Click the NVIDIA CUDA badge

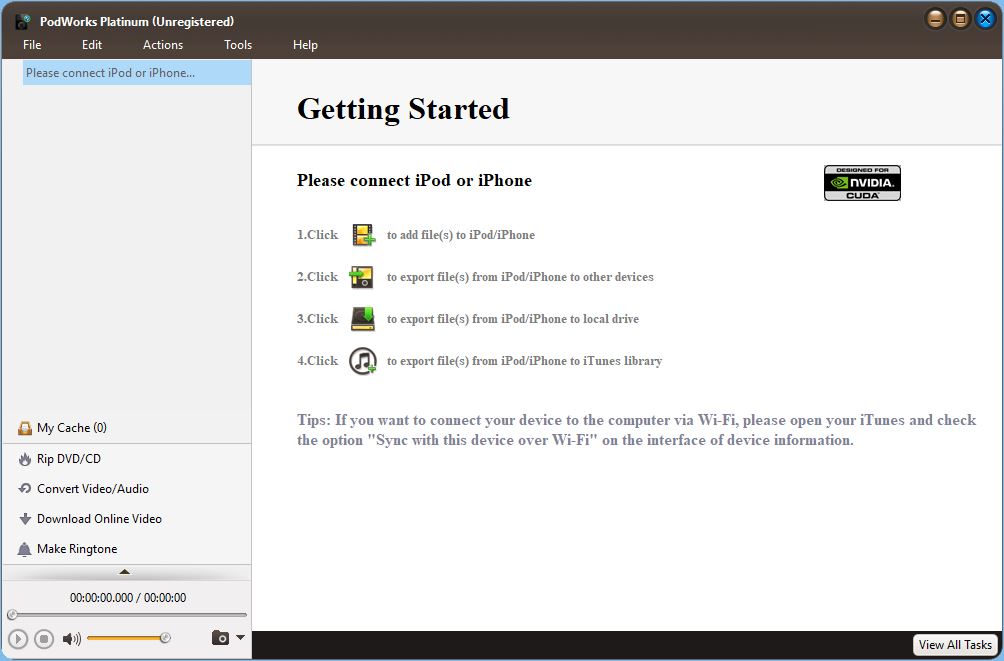coord(862,183)
